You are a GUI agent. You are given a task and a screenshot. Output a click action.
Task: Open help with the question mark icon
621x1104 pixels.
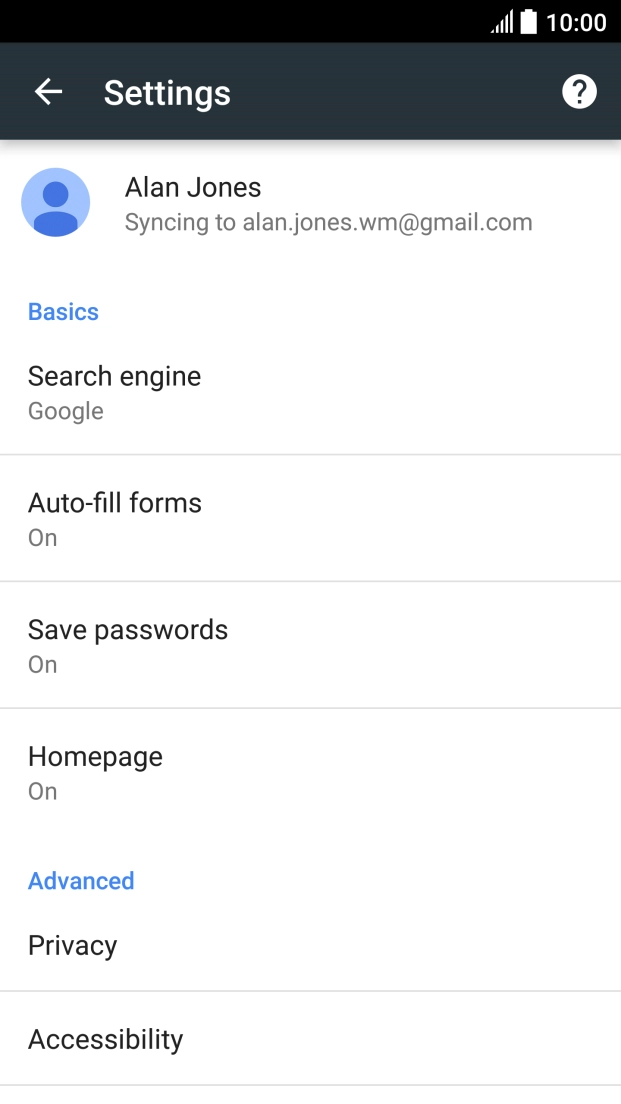tap(579, 92)
